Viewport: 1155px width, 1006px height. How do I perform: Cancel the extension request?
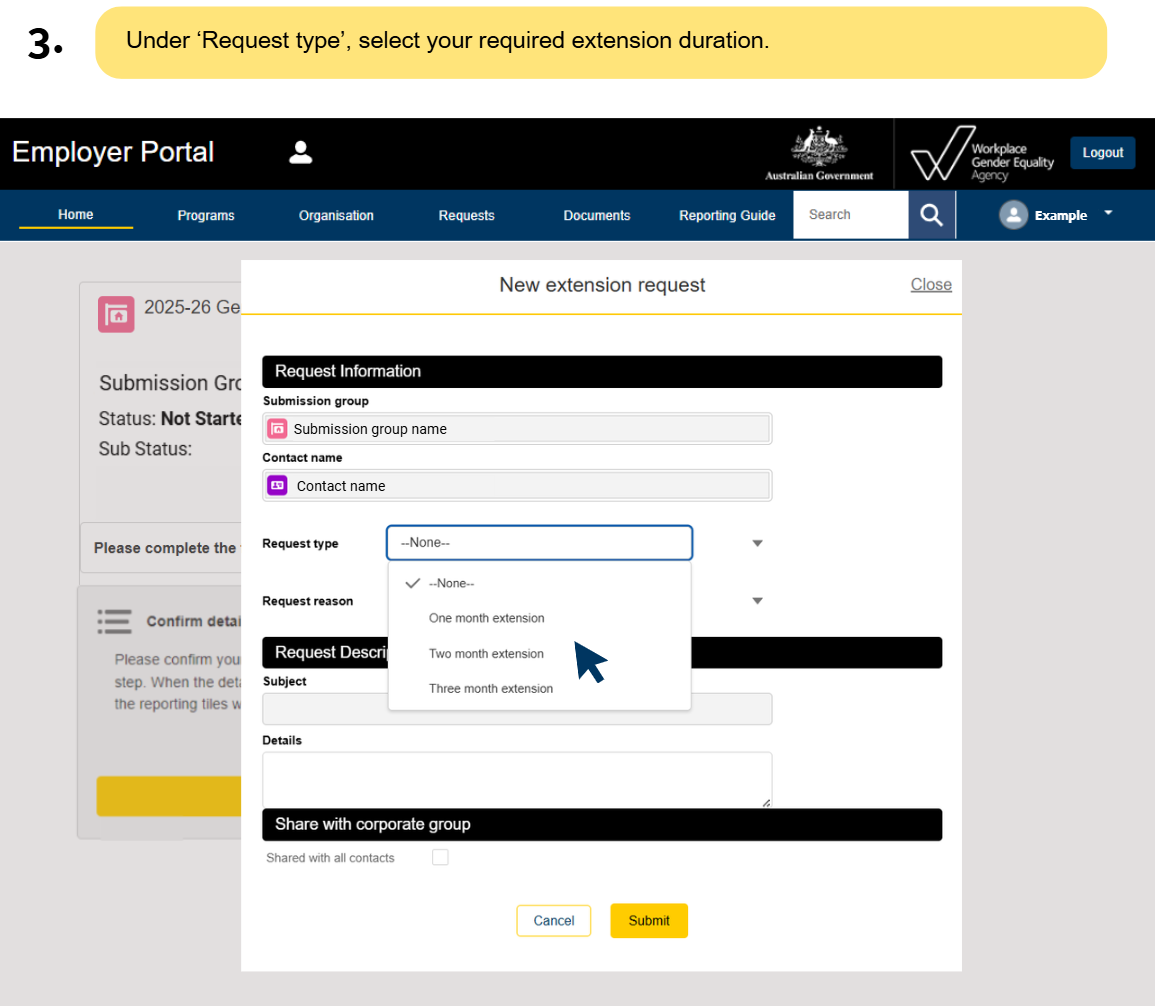point(553,920)
